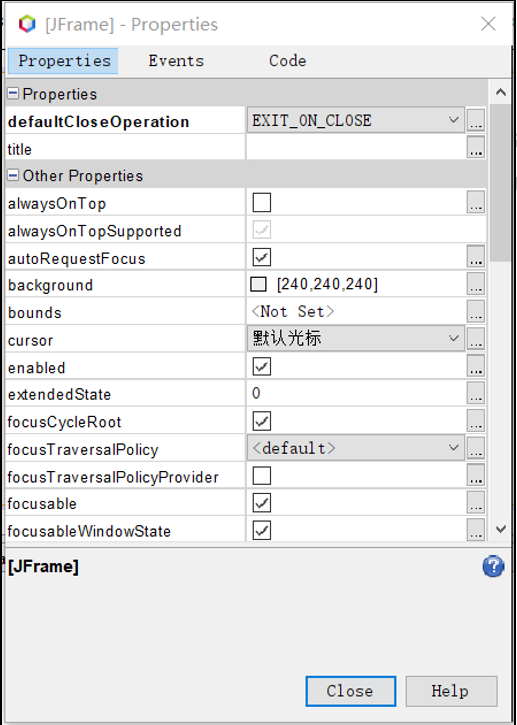Open the ellipsis editor for alwaysOnTop

click(x=476, y=203)
